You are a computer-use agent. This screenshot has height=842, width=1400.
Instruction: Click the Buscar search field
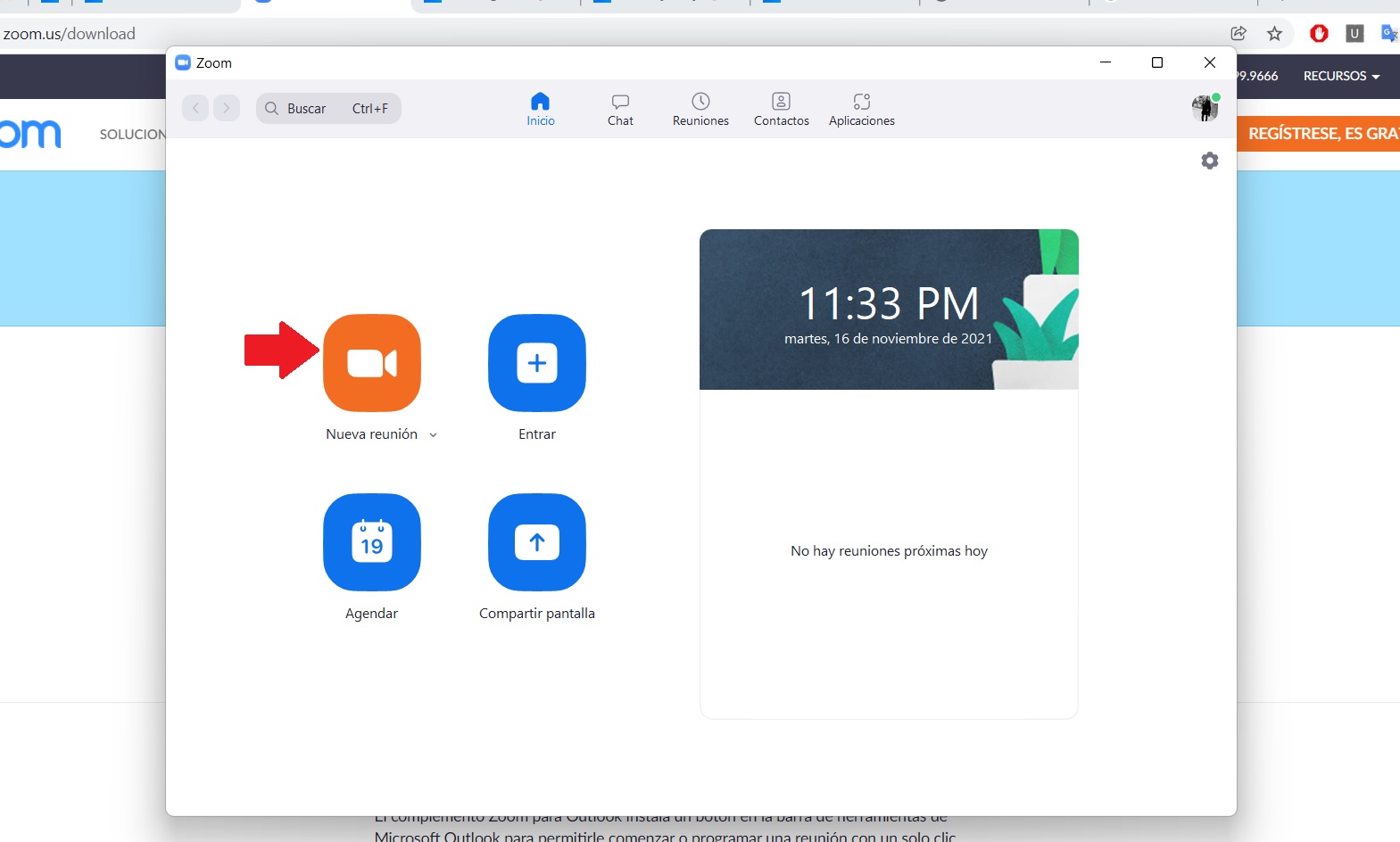click(x=328, y=109)
